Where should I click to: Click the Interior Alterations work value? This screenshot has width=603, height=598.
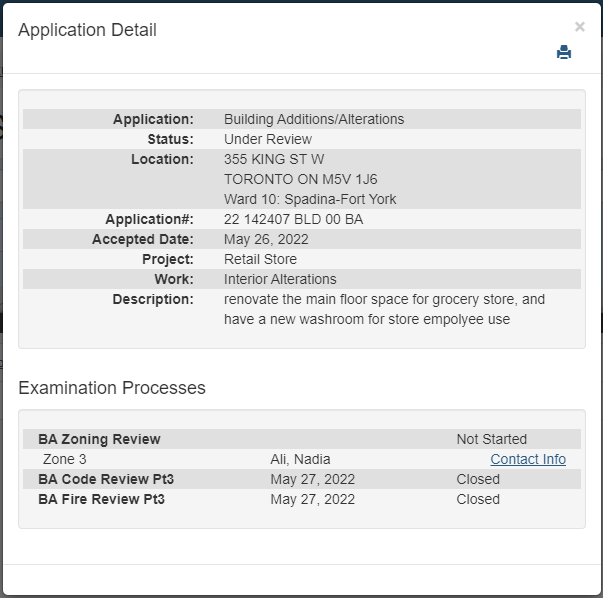280,279
